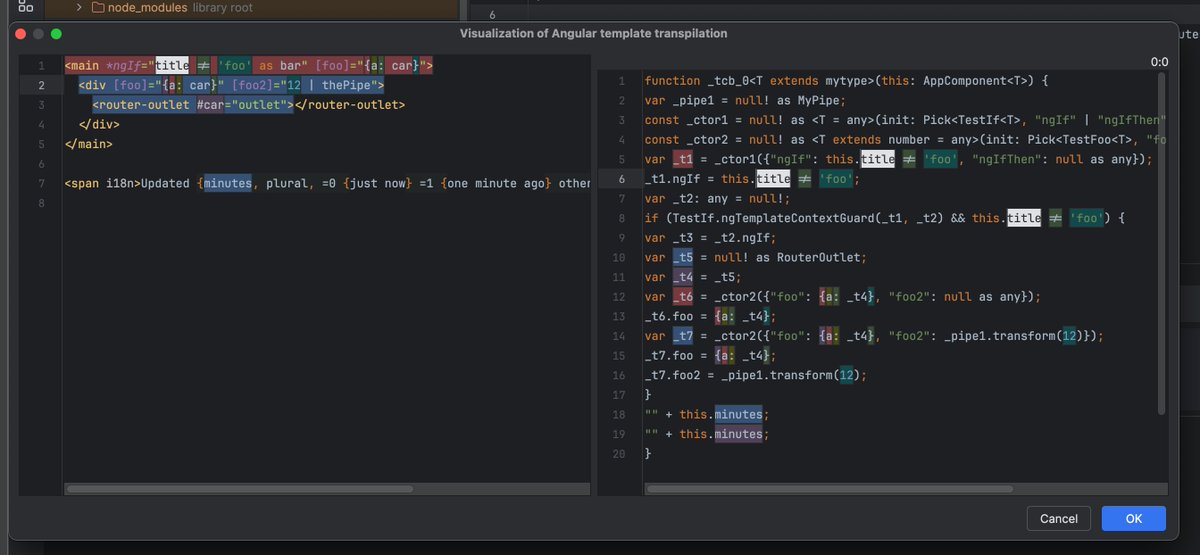Viewport: 1200px width, 555px height.
Task: Click the 'var _t6 = _ctor2' line
Action: tap(843, 297)
